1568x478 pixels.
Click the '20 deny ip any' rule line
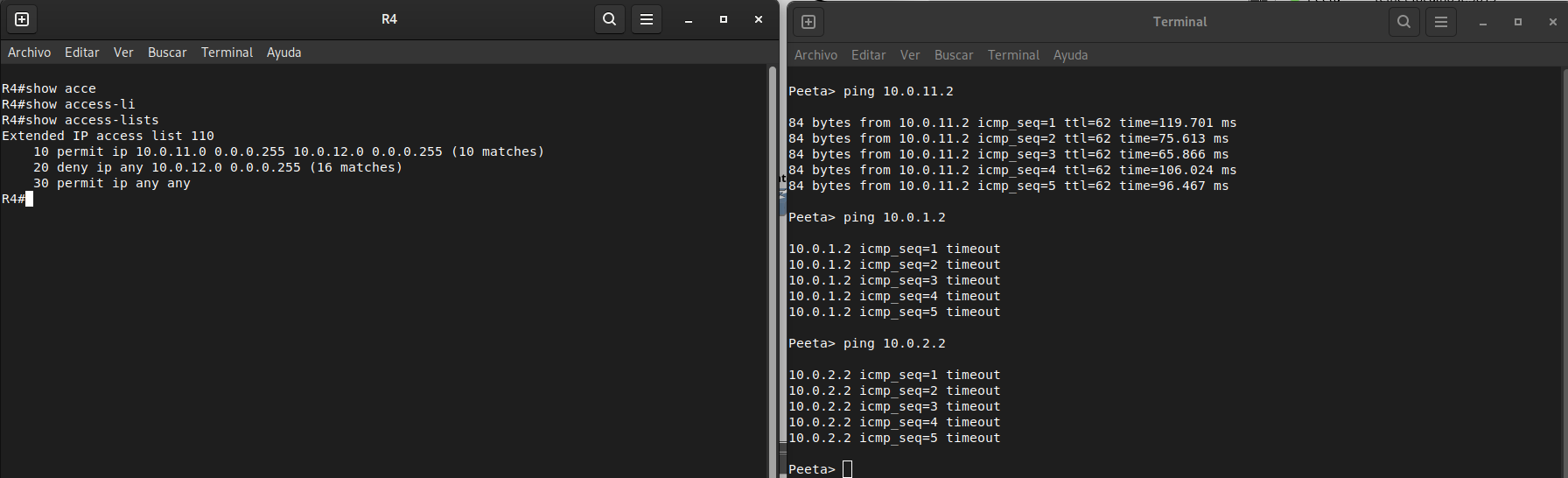tap(218, 167)
